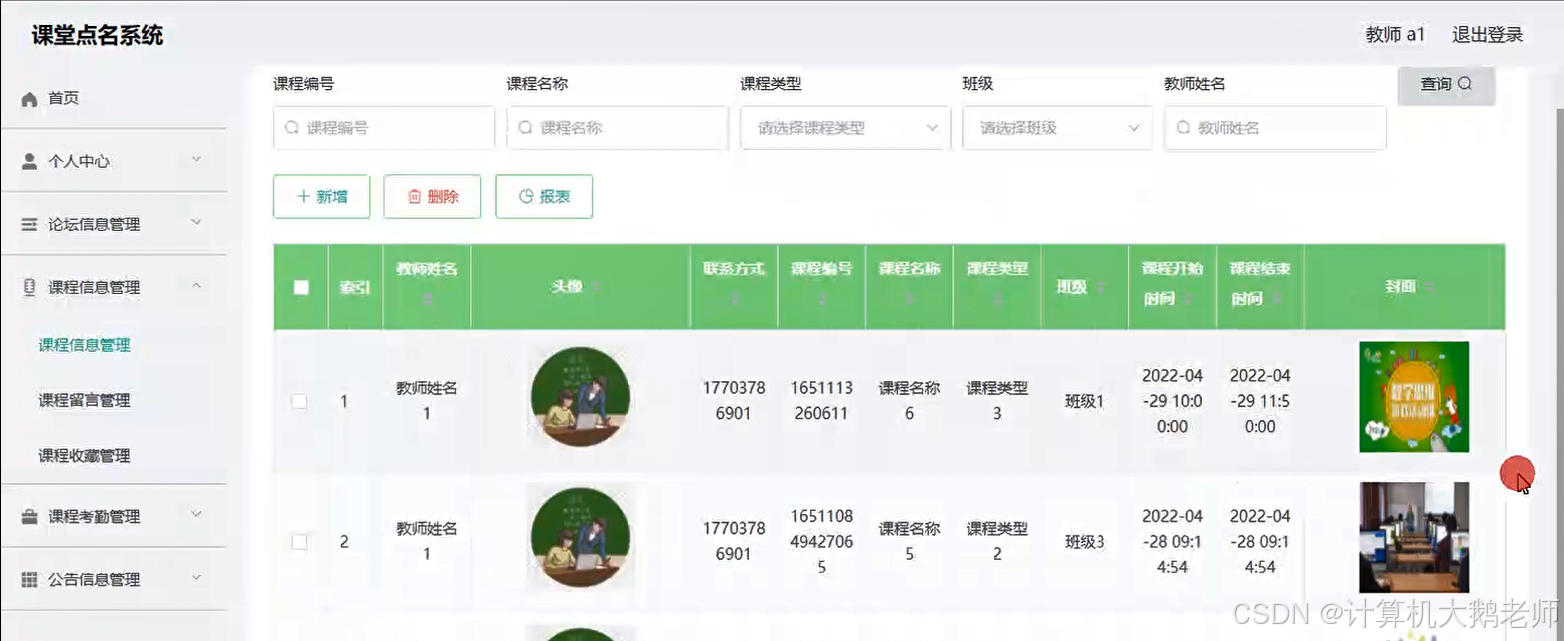Click the plus icon in the 新增 button
Viewport: 1564px width, 641px height.
pyautogui.click(x=303, y=197)
